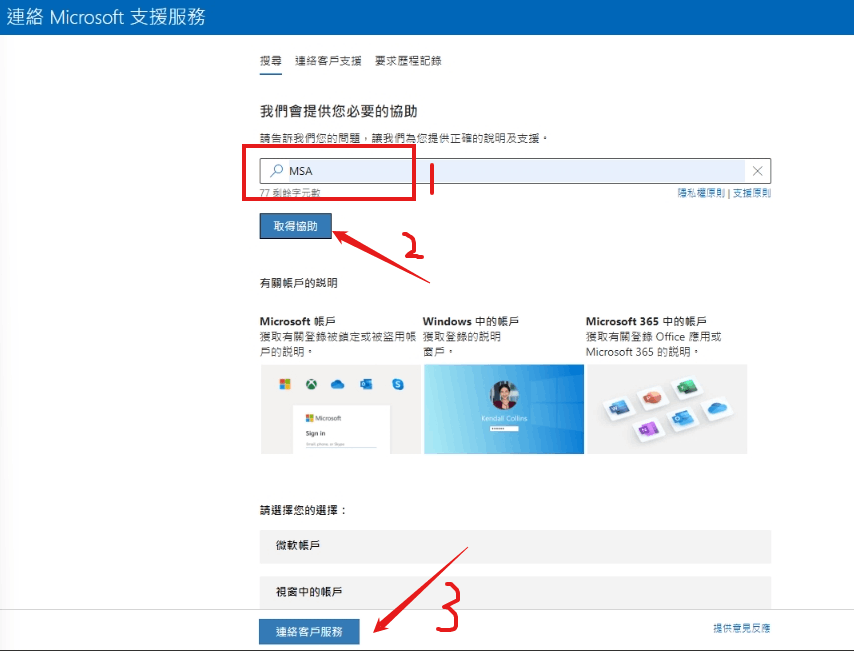The width and height of the screenshot is (854, 651).
Task: Open Microsoft 365 中的帳戶 help heading
Action: pos(646,321)
